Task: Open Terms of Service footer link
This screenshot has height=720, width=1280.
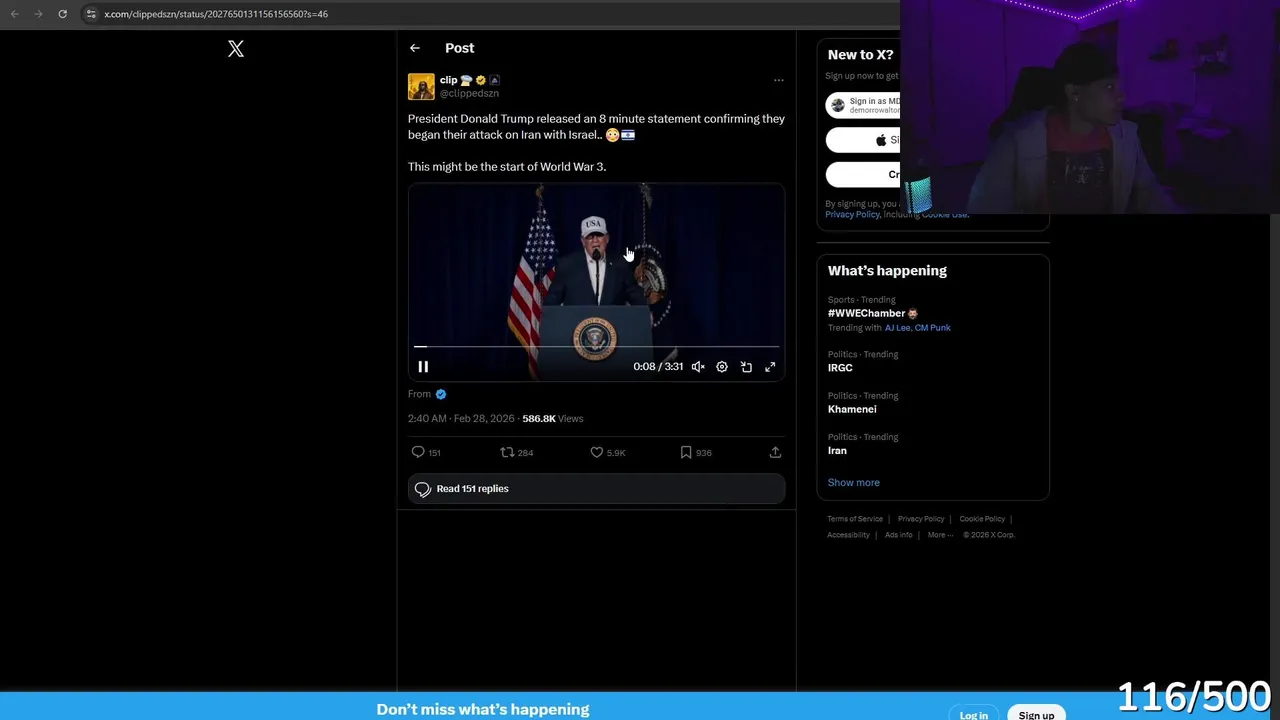Action: 855,519
